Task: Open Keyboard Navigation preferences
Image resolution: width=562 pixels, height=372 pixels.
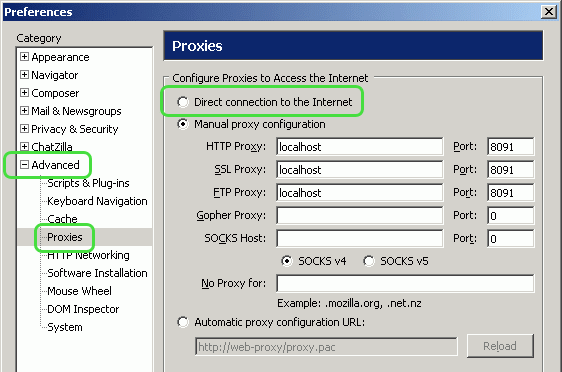Action: (x=97, y=201)
